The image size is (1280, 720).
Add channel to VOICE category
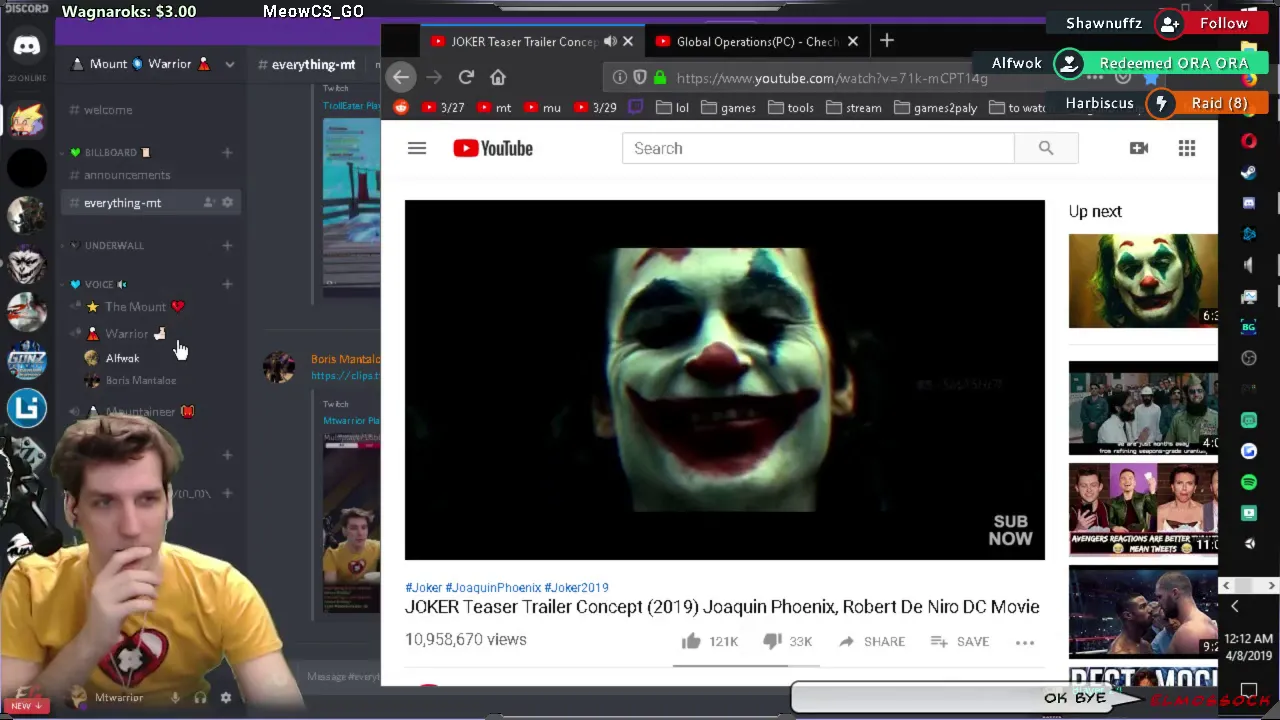coord(227,284)
